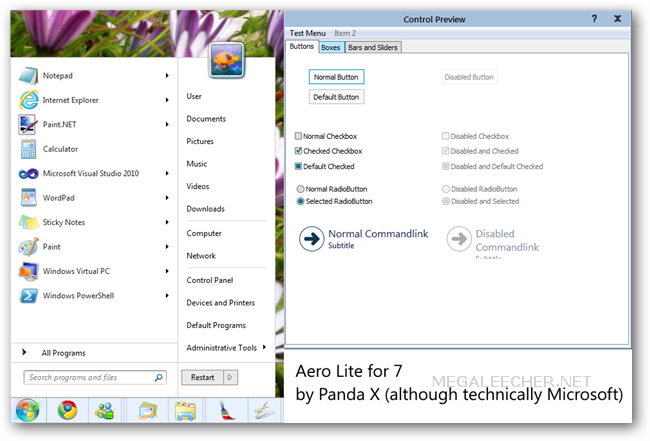Image resolution: width=650 pixels, height=441 pixels.
Task: Switch to the Buttons tab
Action: [301, 46]
